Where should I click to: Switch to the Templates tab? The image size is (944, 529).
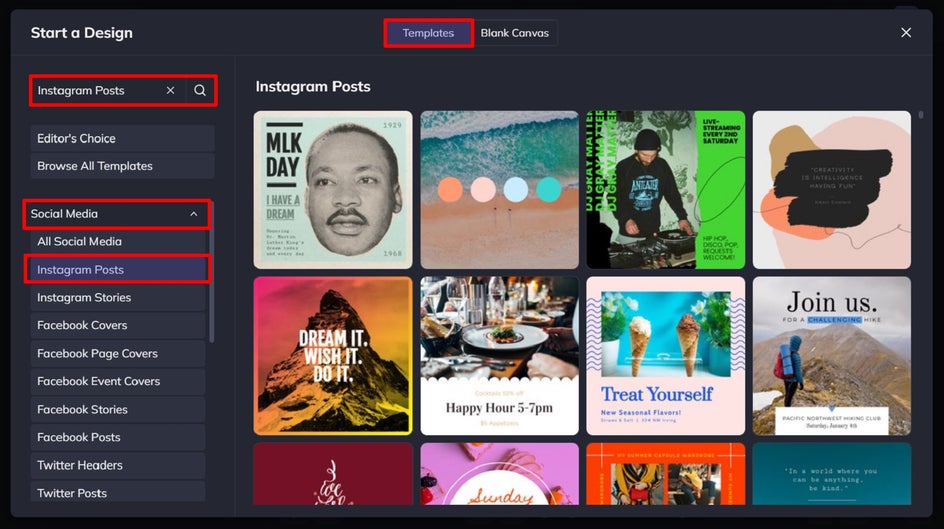(428, 33)
